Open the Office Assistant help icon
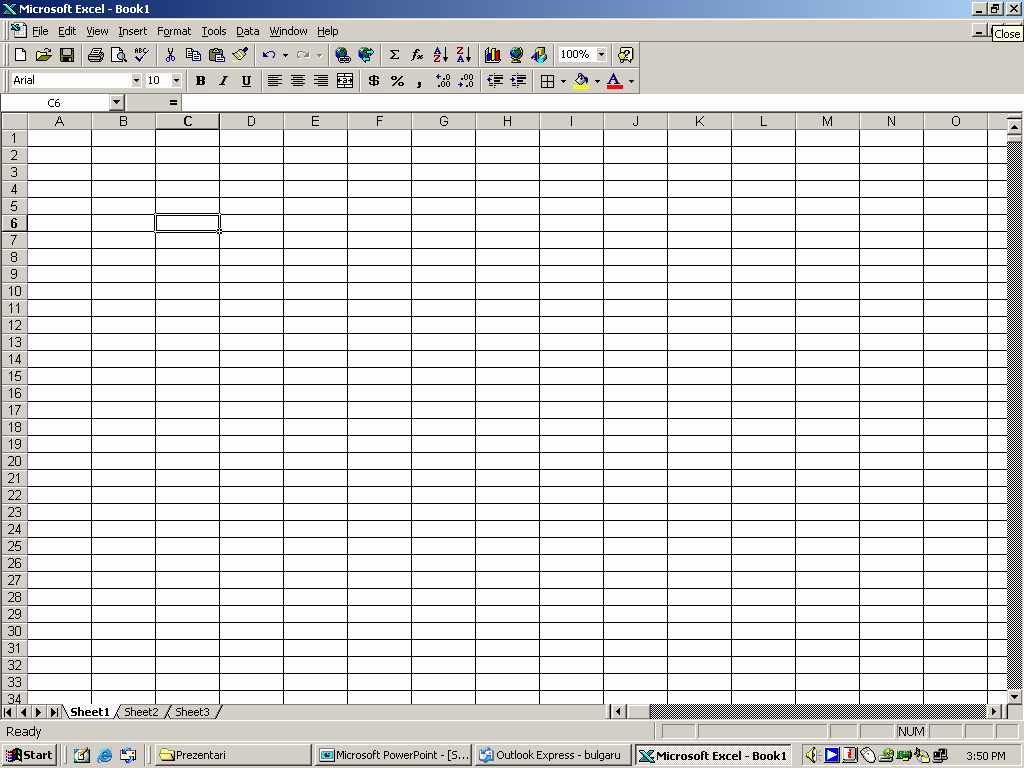 (625, 55)
